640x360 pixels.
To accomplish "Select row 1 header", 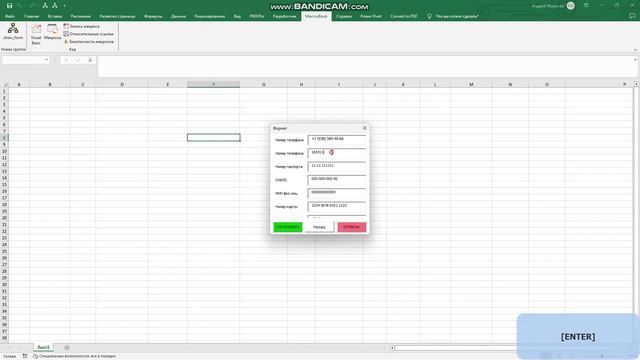I will (x=4, y=91).
